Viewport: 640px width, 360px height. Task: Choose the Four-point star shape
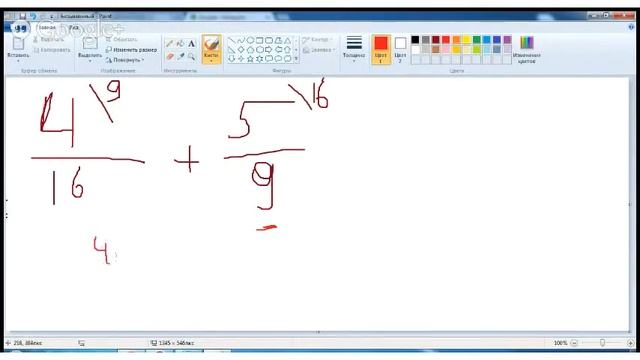click(x=241, y=59)
